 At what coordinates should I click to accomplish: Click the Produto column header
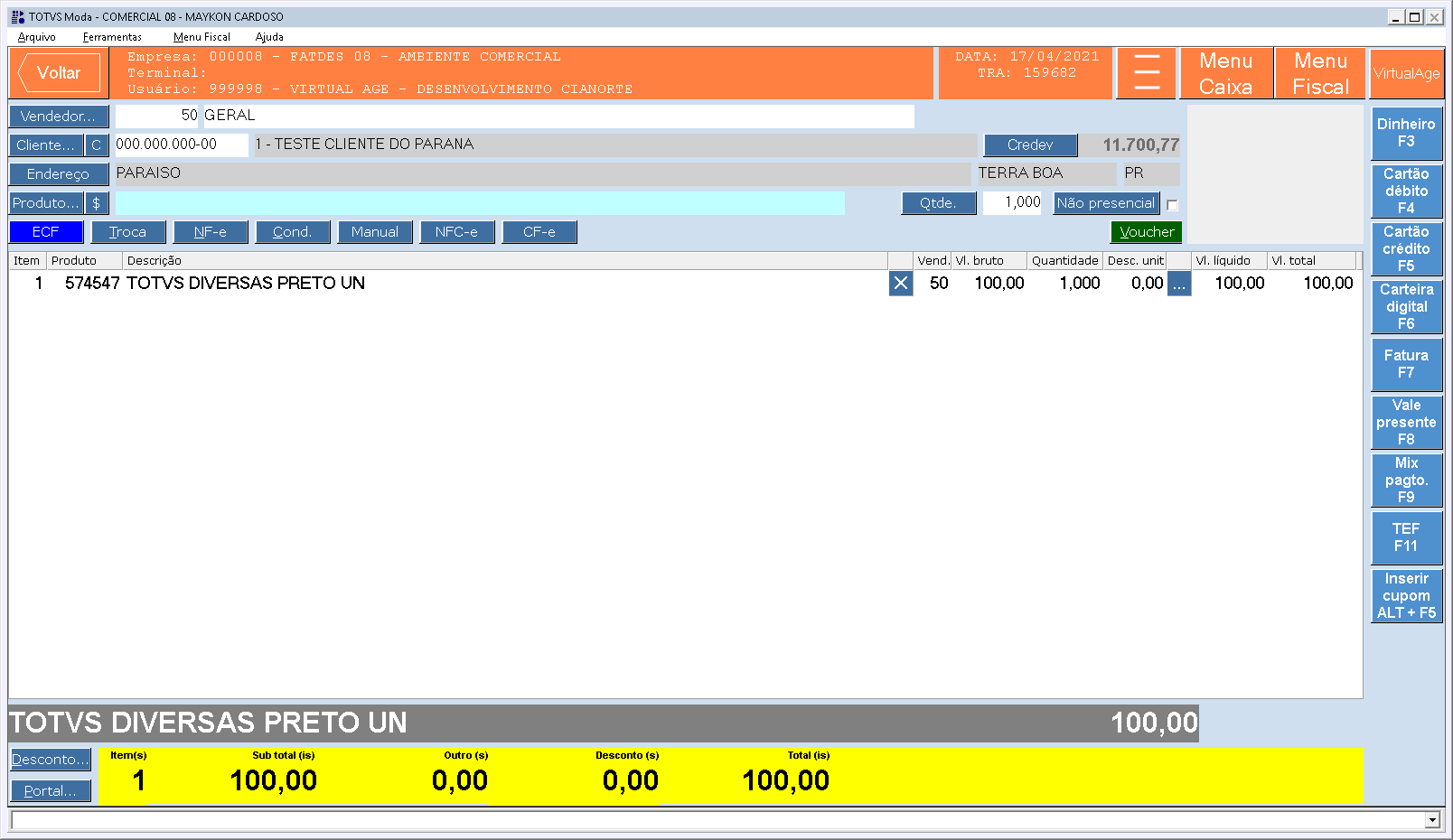[85, 261]
